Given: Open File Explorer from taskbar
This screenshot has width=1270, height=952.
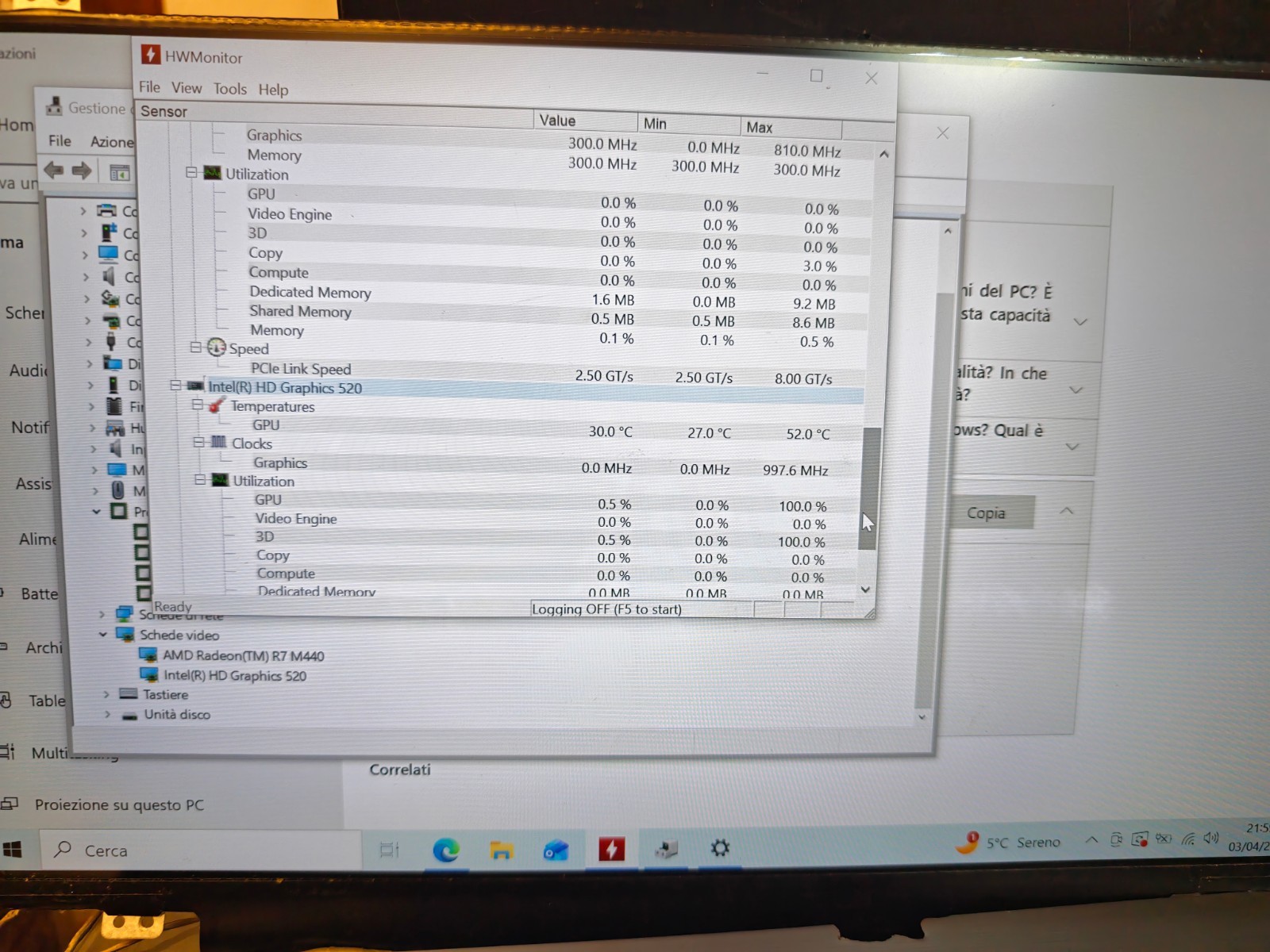Looking at the screenshot, I should point(501,850).
